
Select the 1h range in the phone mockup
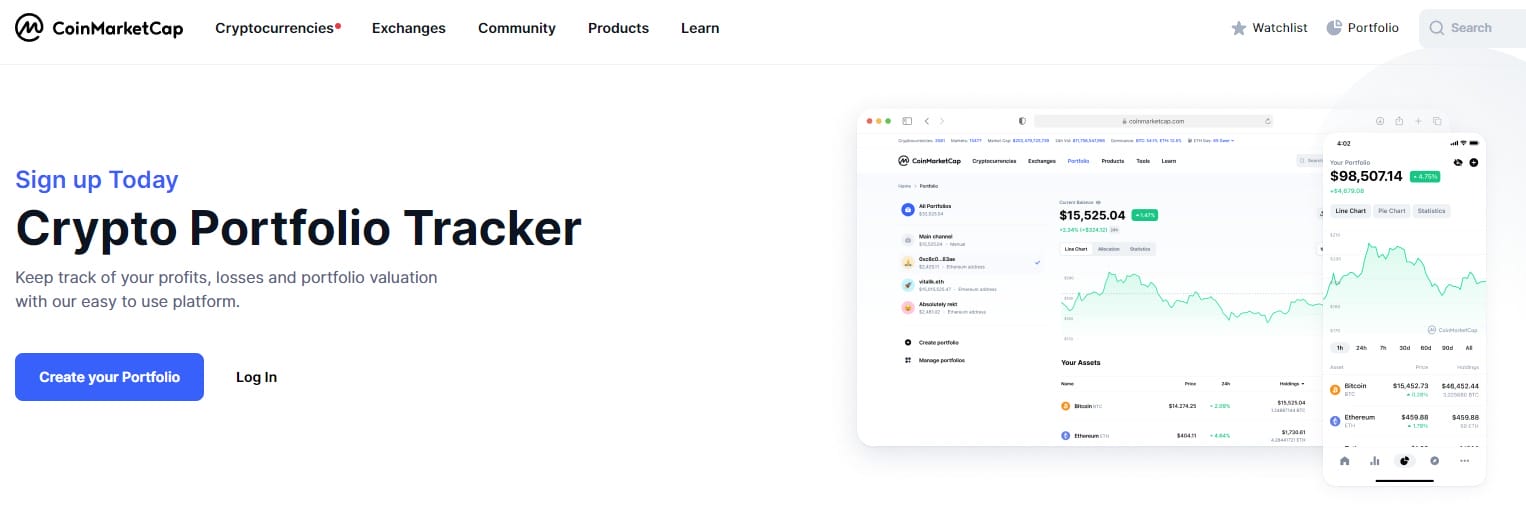point(1340,348)
